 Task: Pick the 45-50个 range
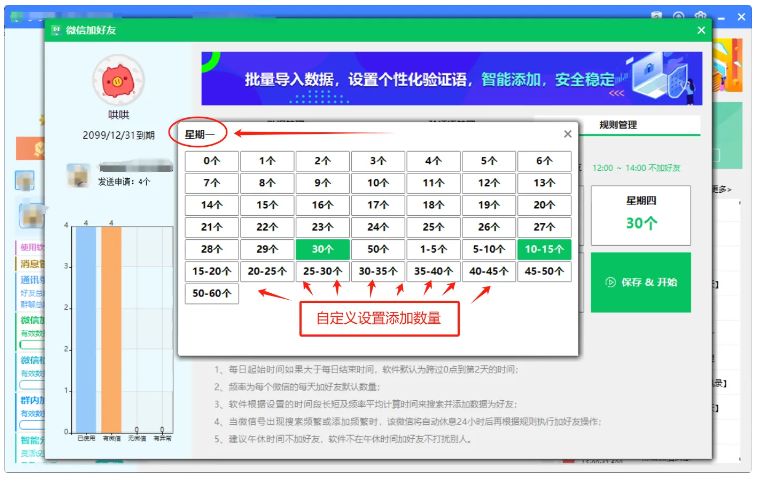(x=544, y=271)
